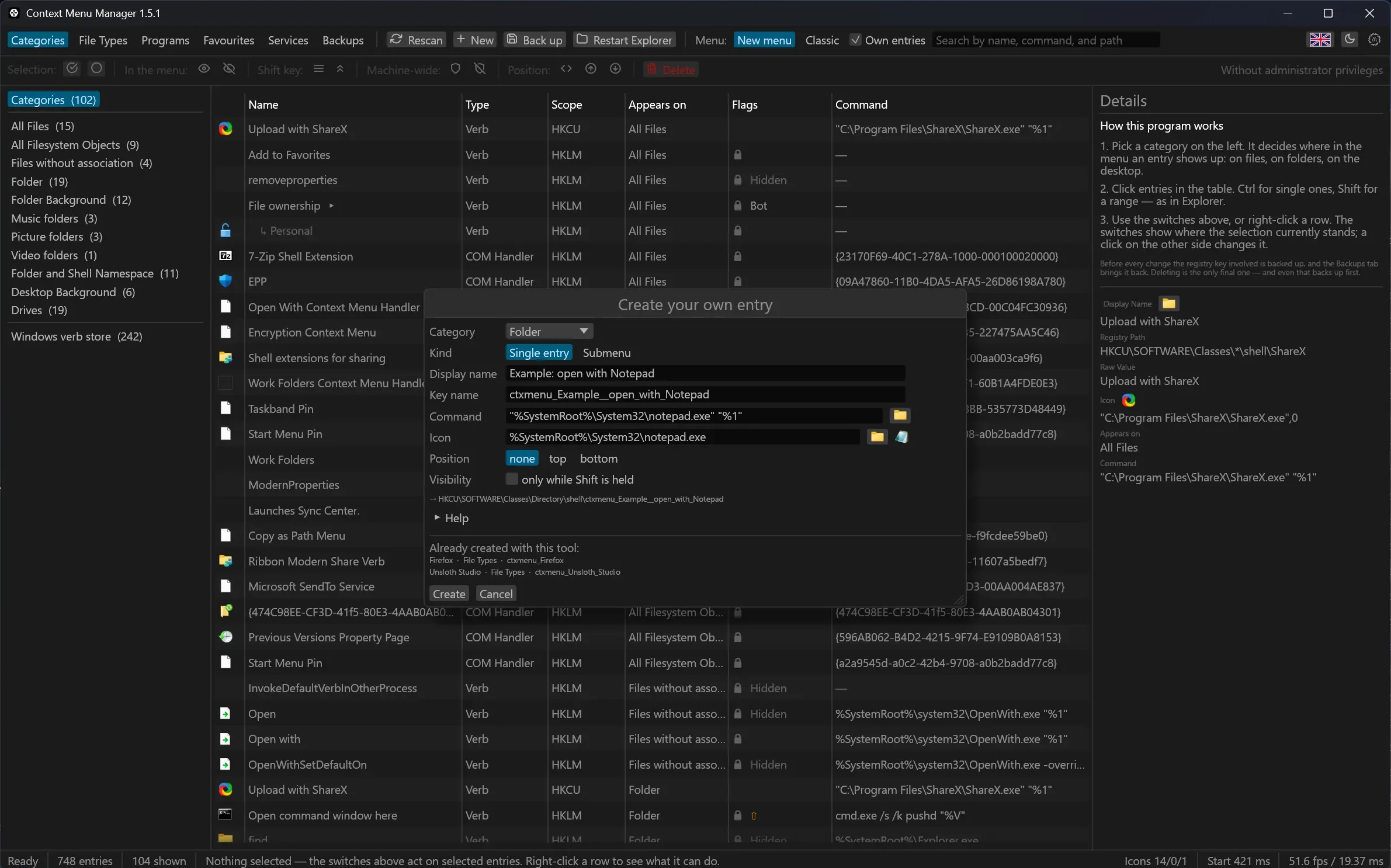Click the EPP shield icon
This screenshot has height=868, width=1391.
[226, 281]
